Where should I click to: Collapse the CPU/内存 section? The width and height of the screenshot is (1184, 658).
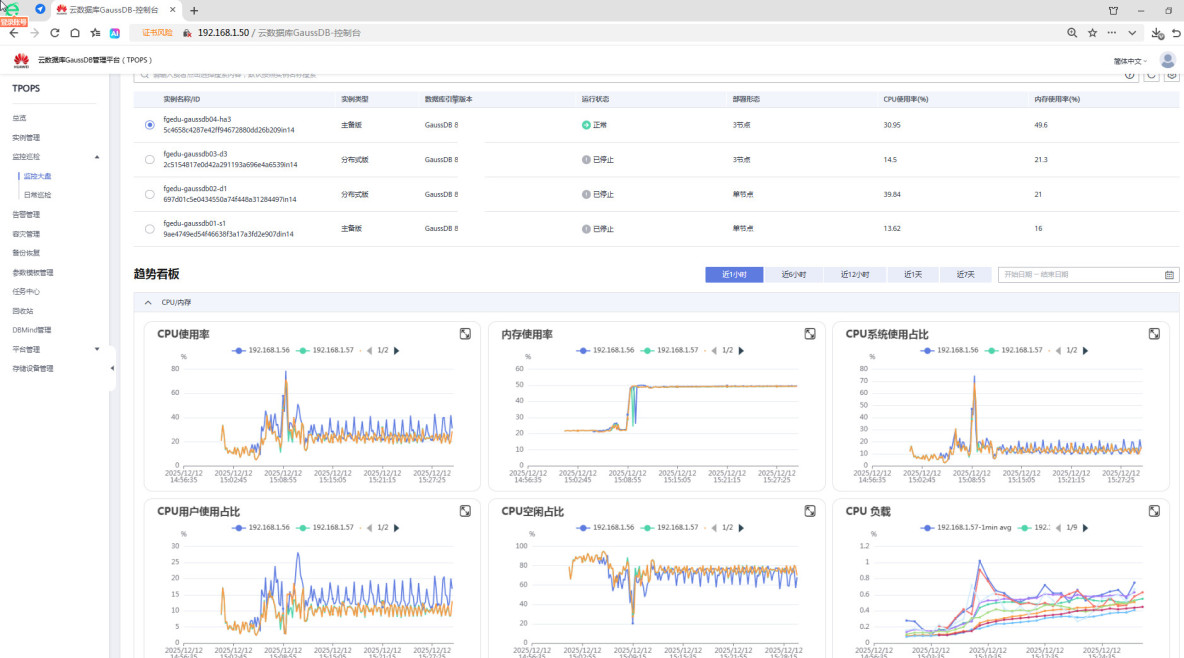pos(148,302)
